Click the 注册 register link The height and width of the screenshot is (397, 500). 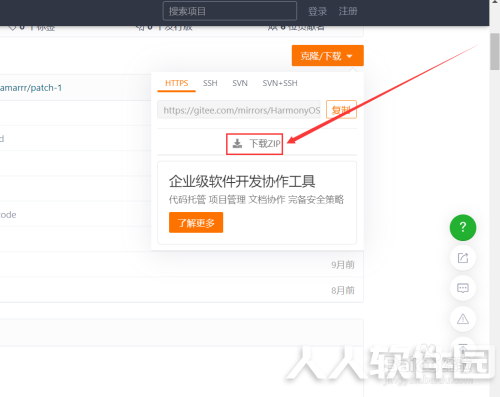[348, 11]
